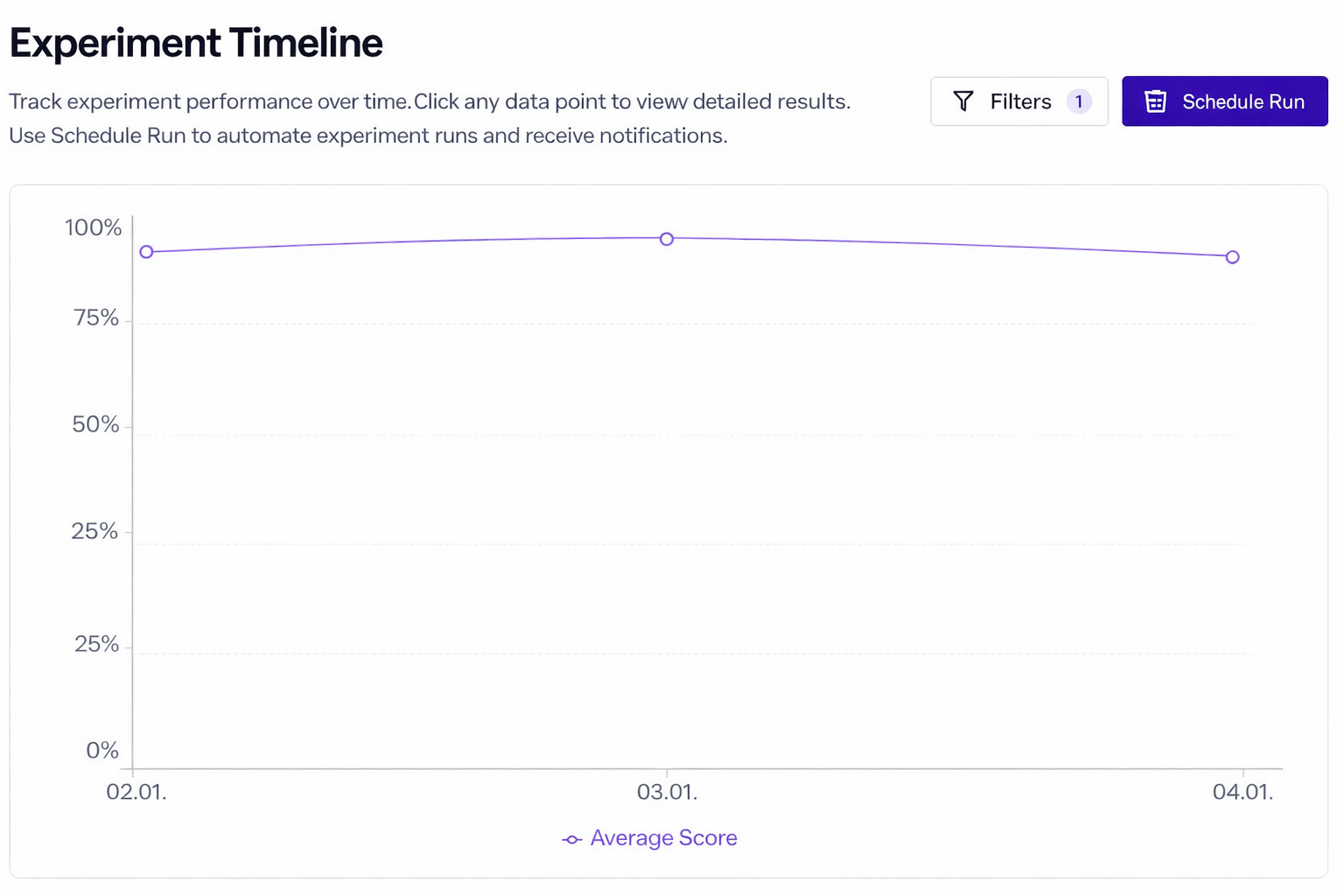1344x896 pixels.
Task: Click the funnel icon inside the Filters button
Action: pyautogui.click(x=963, y=101)
